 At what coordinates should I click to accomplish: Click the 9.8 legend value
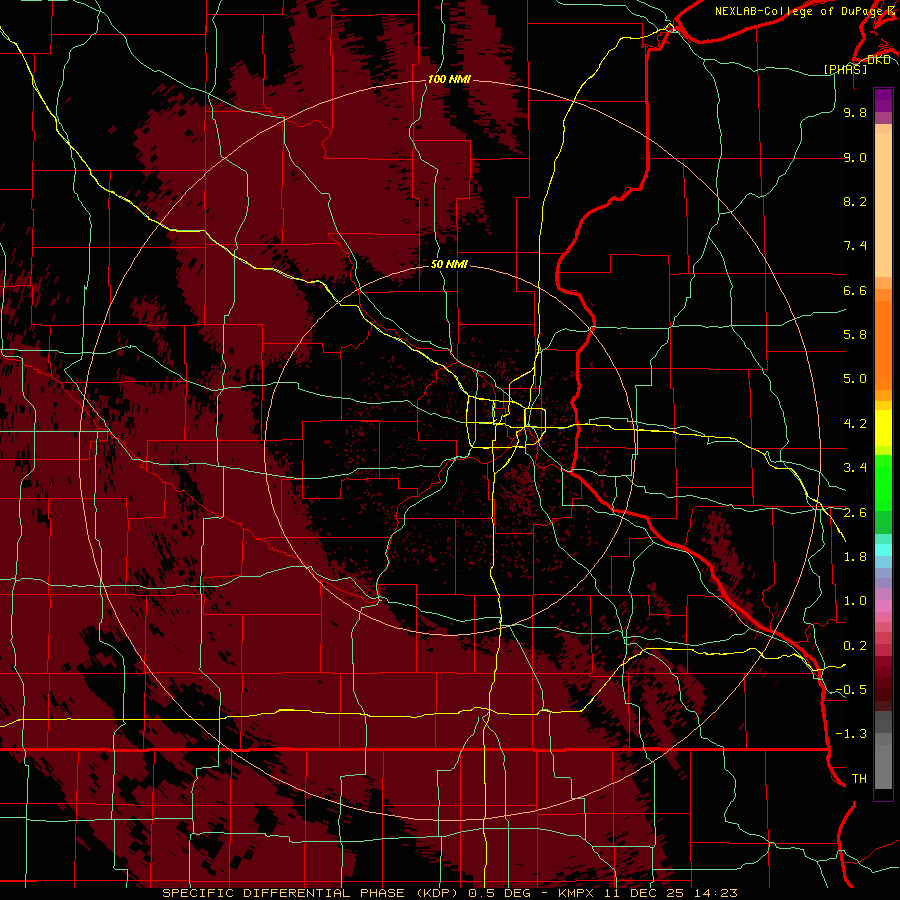[x=855, y=112]
